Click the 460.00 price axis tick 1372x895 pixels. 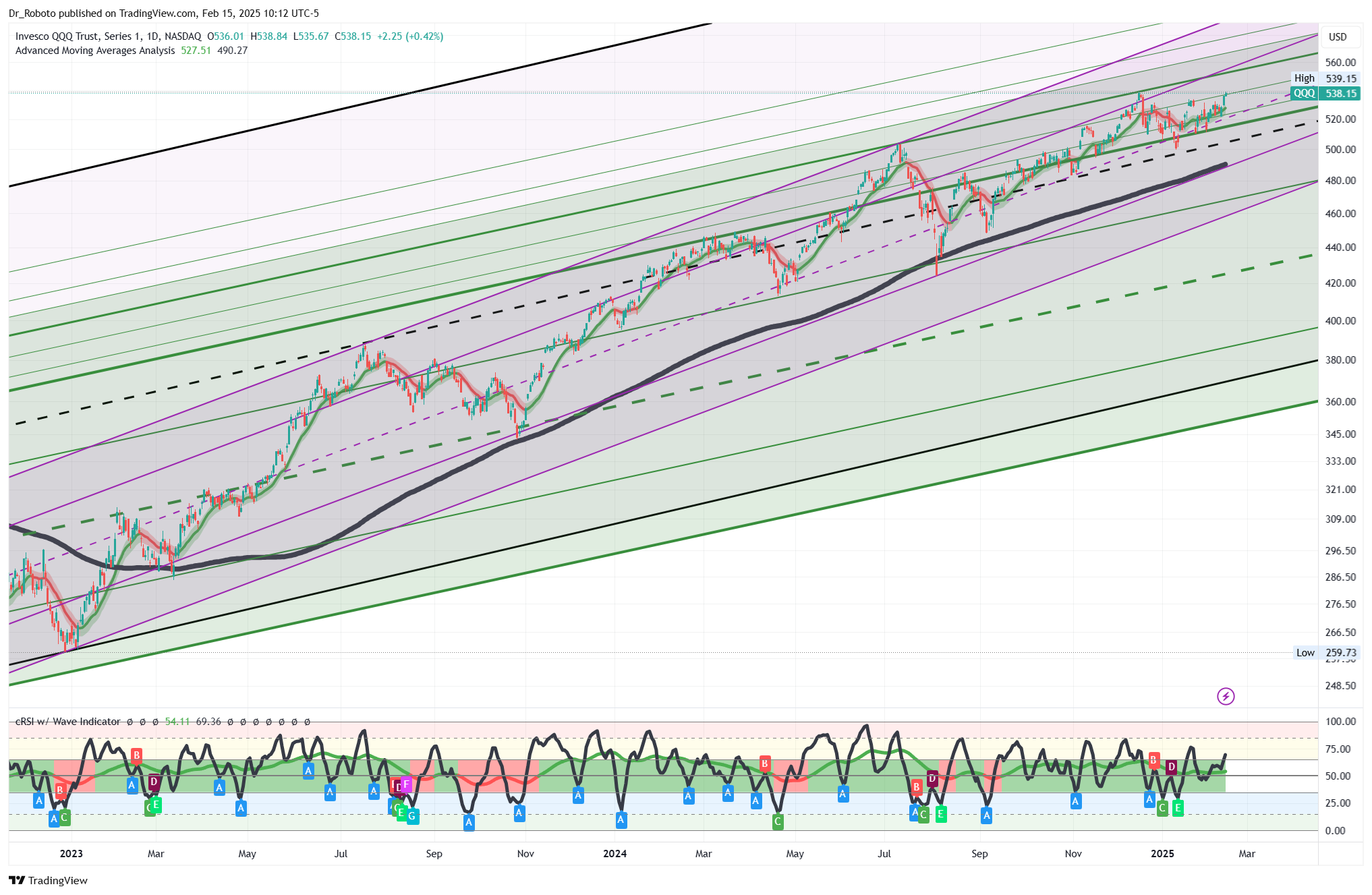click(1340, 214)
